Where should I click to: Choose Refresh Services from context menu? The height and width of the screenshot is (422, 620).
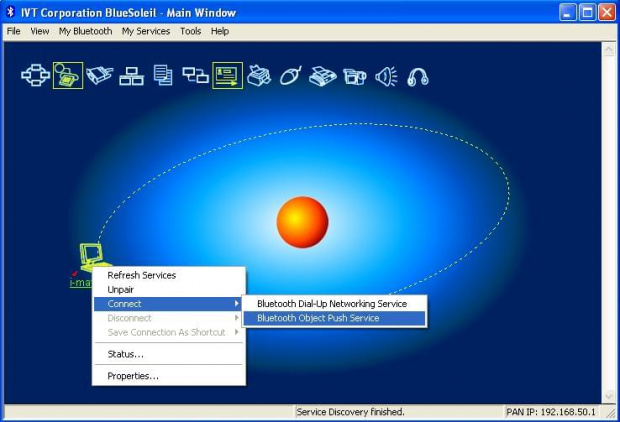(169, 275)
